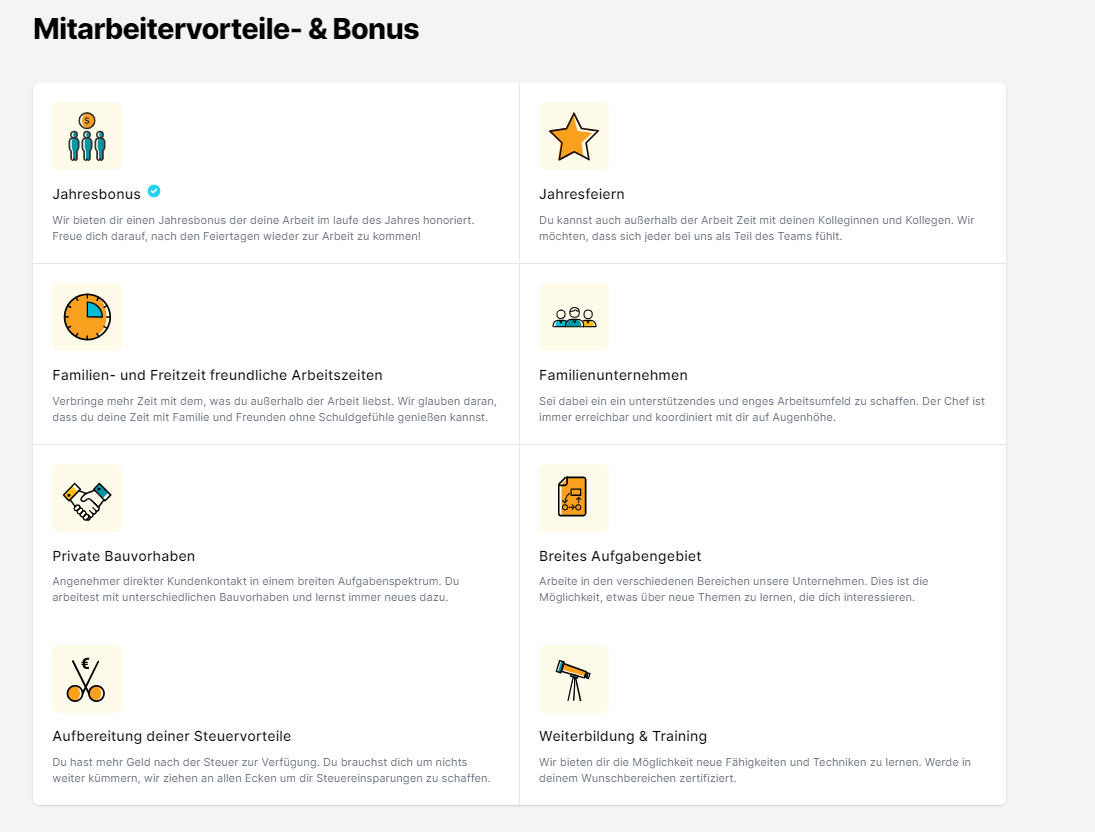Open Aufbereitung deiner Steuervorteile heading
The height and width of the screenshot is (832, 1095).
(x=172, y=736)
